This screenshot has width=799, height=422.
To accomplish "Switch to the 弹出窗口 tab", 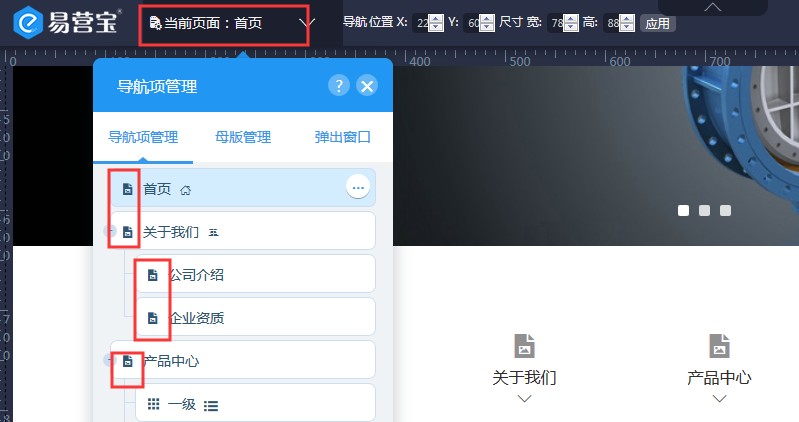I will (x=342, y=137).
